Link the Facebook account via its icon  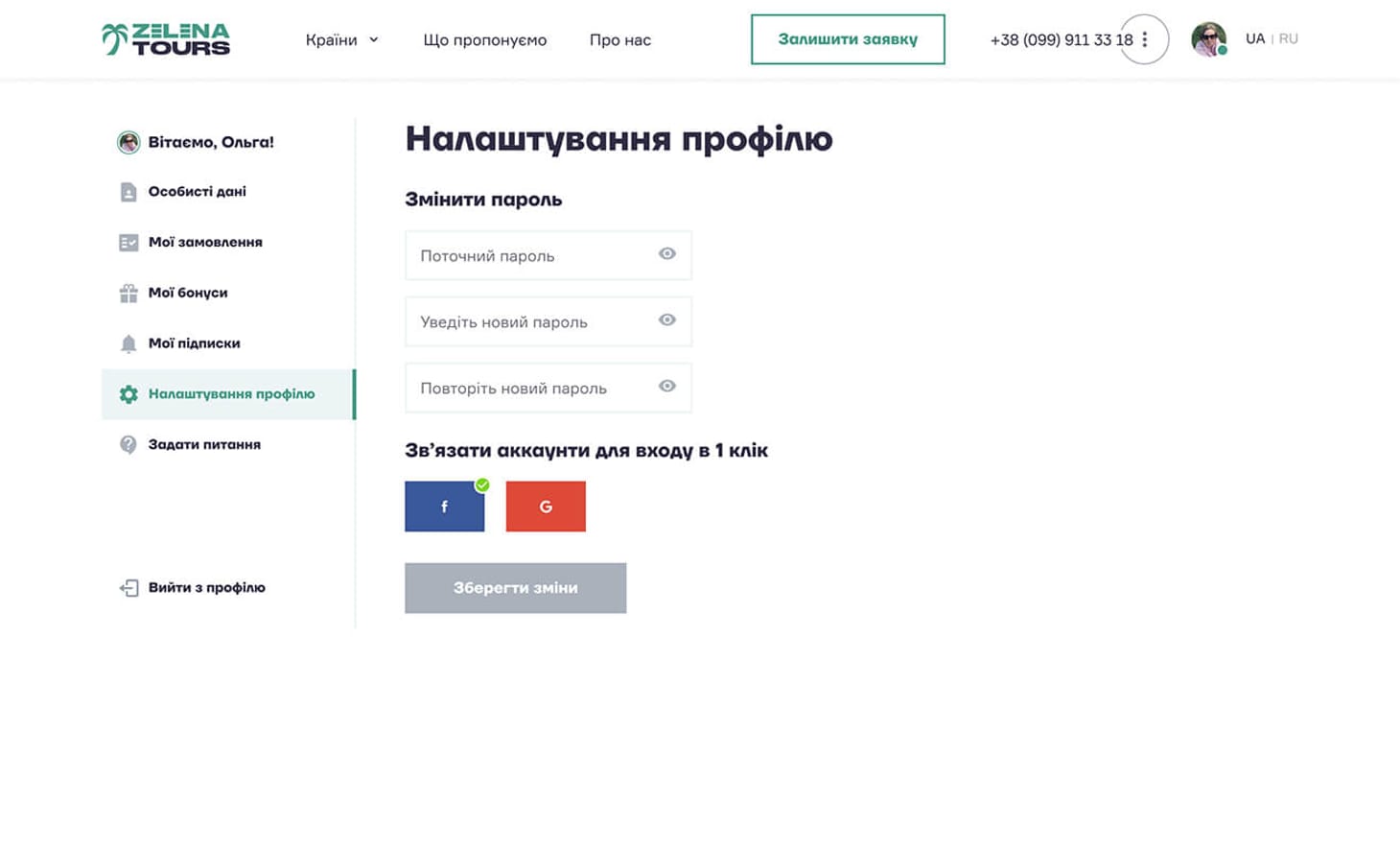click(444, 506)
